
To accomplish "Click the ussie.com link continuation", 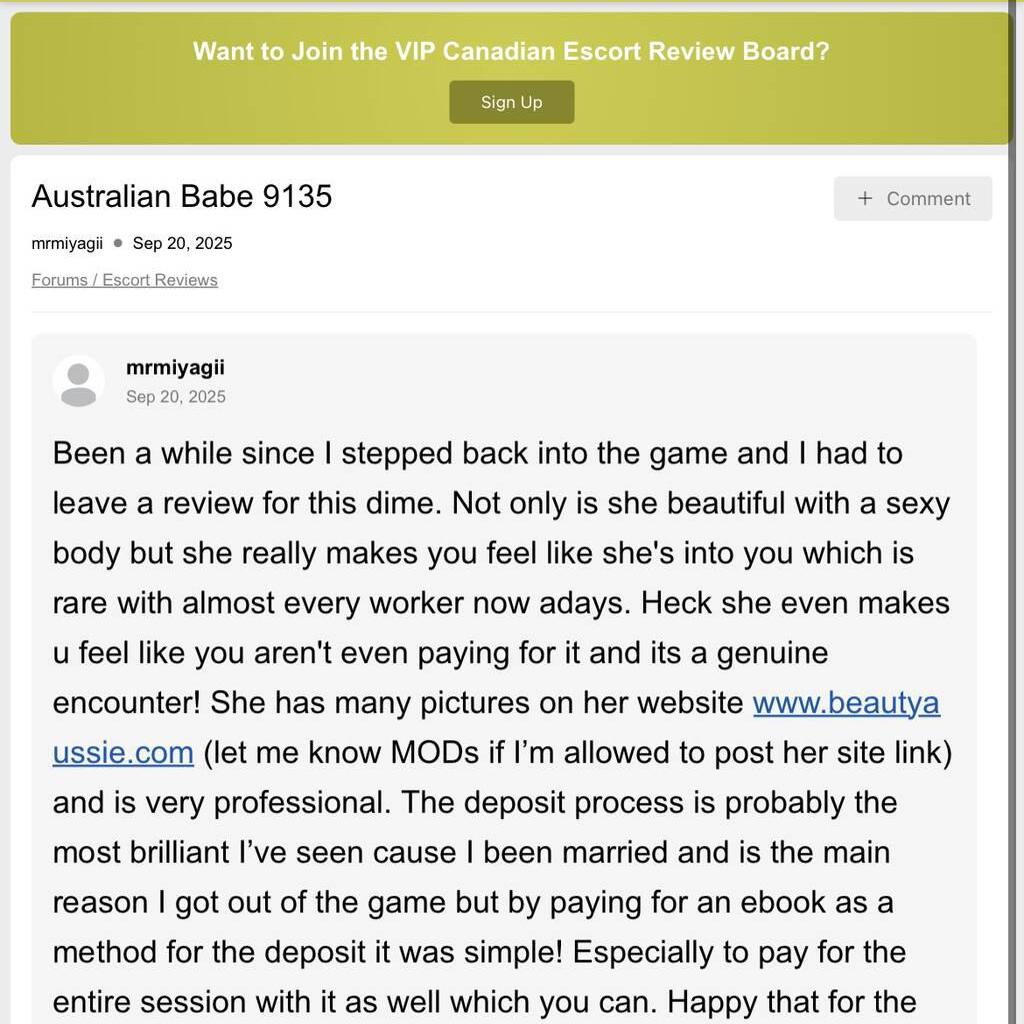I will [123, 752].
